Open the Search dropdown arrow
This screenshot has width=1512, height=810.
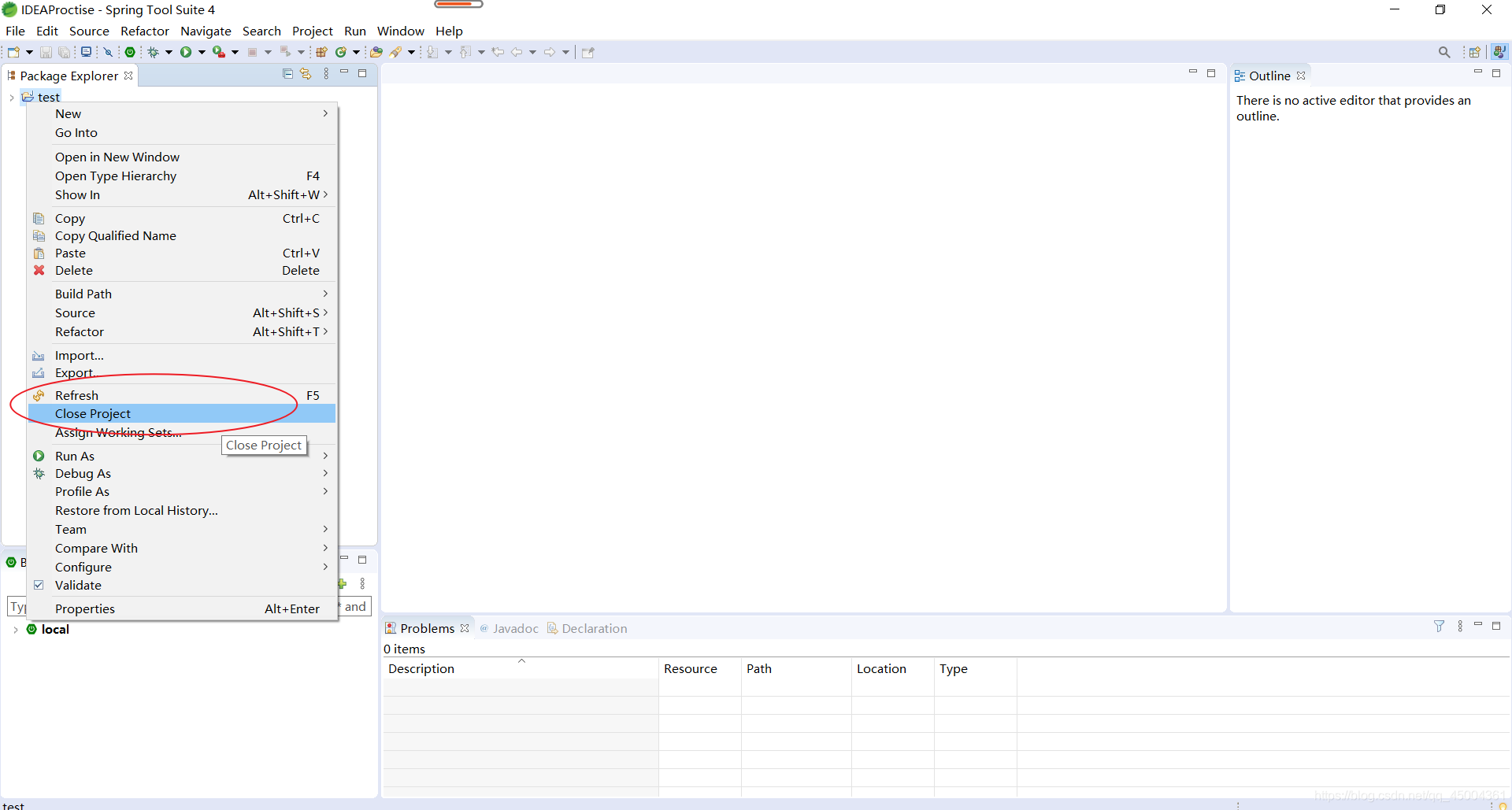[411, 52]
